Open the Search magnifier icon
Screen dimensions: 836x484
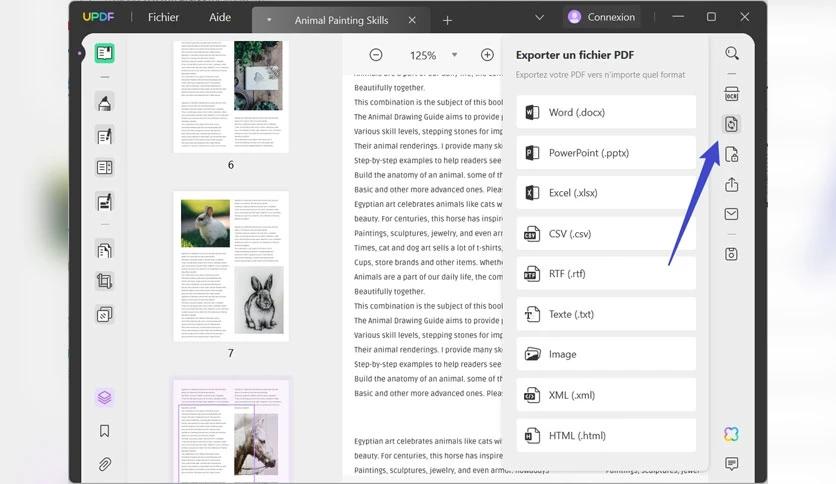coord(732,53)
